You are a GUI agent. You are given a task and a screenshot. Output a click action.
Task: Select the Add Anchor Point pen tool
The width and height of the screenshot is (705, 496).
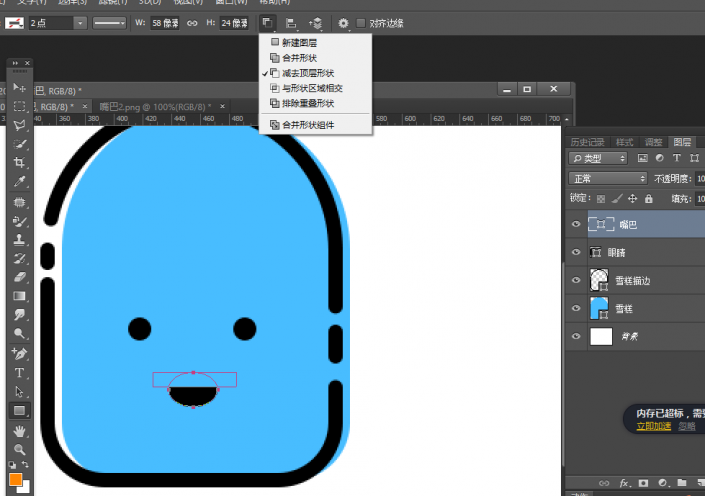pyautogui.click(x=19, y=354)
